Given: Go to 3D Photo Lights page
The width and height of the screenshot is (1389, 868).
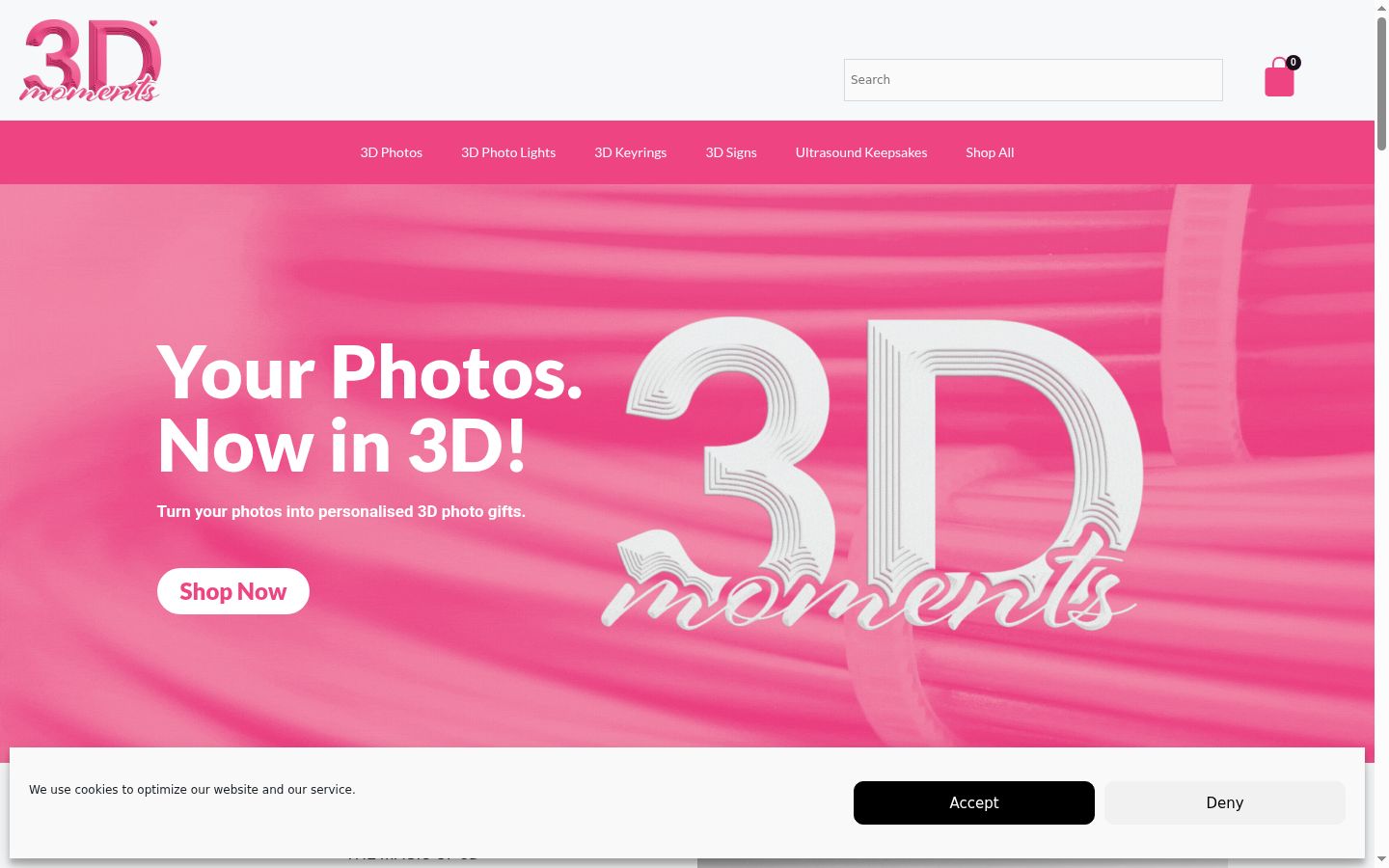Looking at the screenshot, I should tap(508, 152).
